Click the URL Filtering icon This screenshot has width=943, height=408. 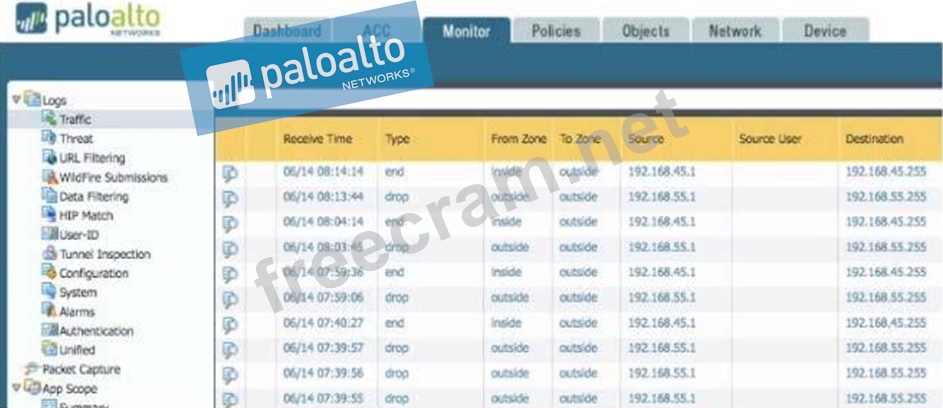click(49, 158)
